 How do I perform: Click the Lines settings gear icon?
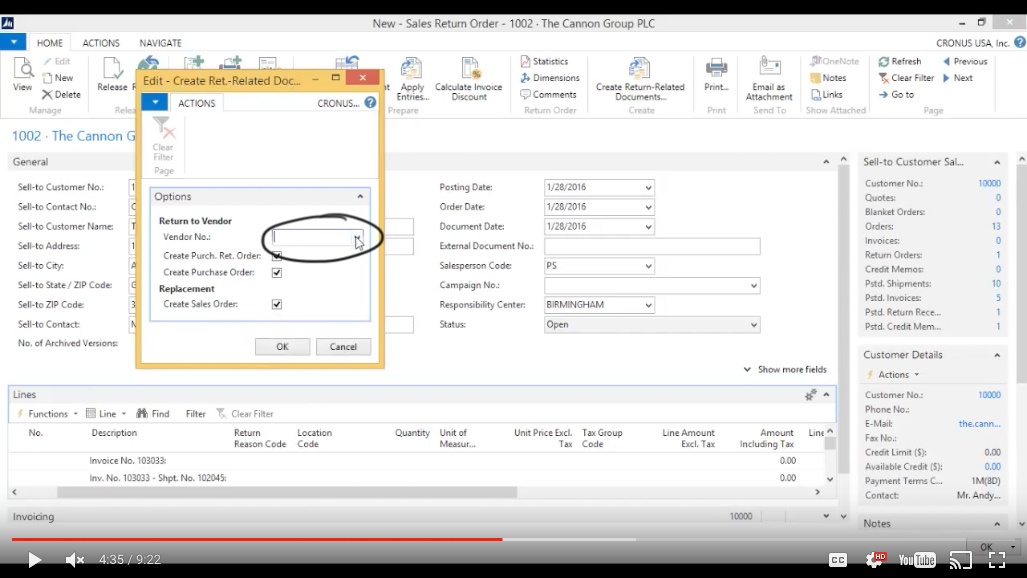pyautogui.click(x=811, y=395)
